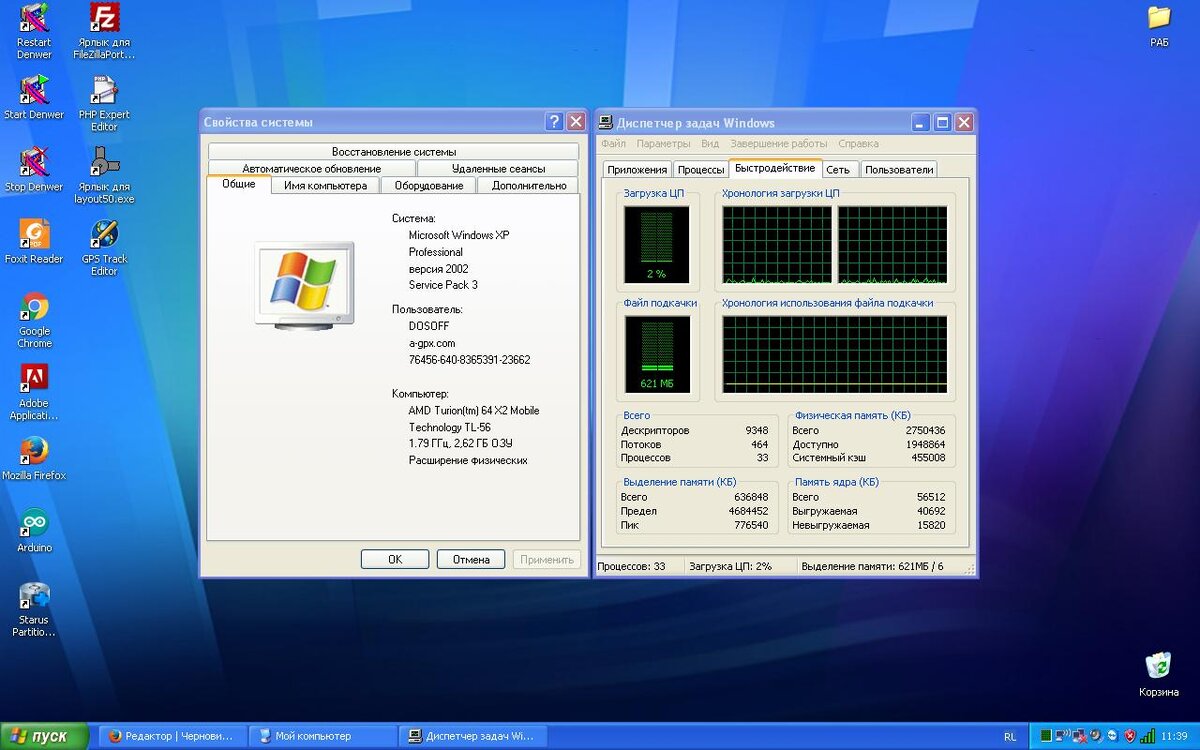1200x750 pixels.
Task: Select the Starus Partition desktop icon
Action: [x=34, y=596]
